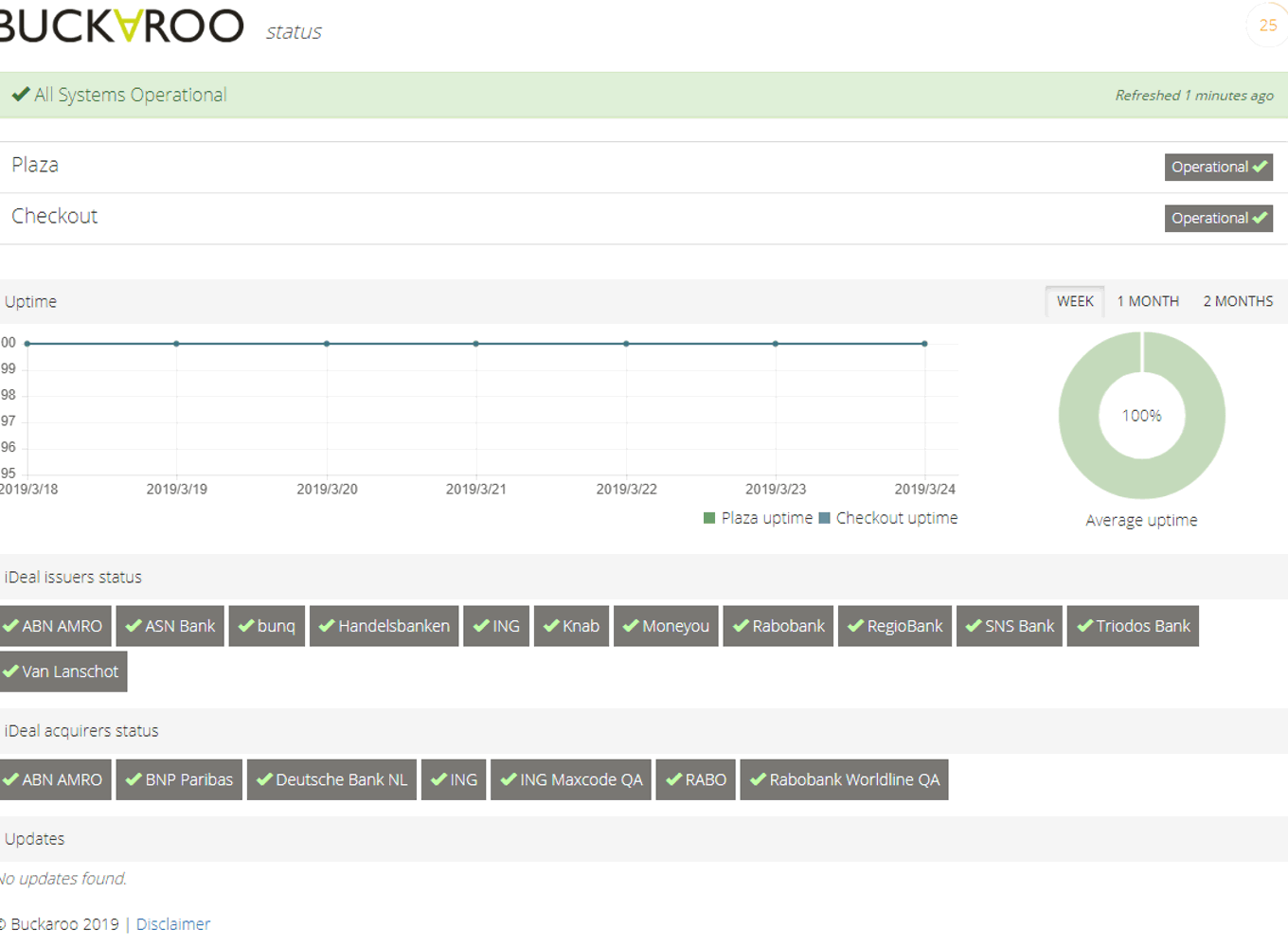Click the Checkout Operational status badge
This screenshot has width=1288, height=947.
tap(1218, 218)
